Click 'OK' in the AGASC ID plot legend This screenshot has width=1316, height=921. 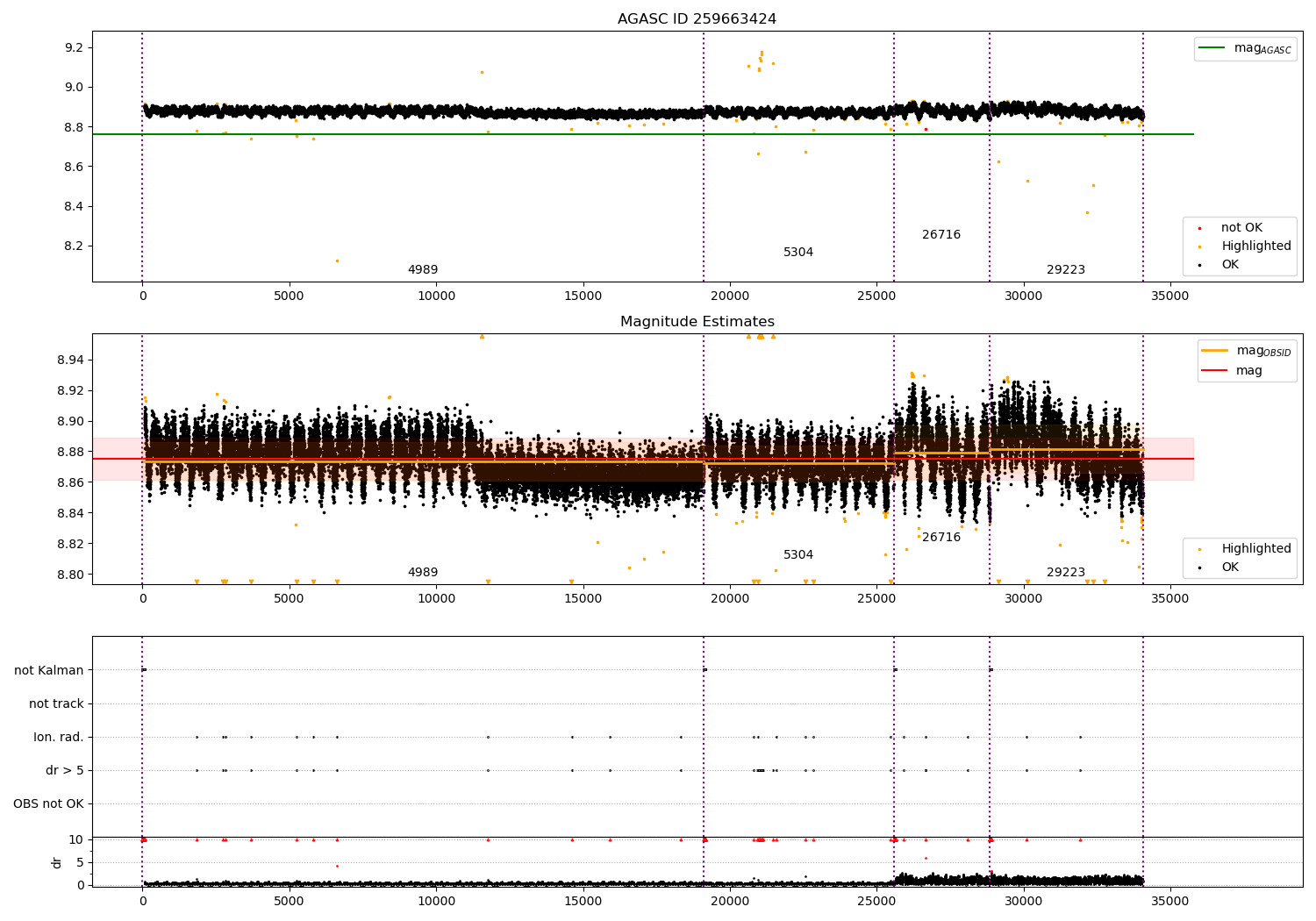tap(1230, 265)
